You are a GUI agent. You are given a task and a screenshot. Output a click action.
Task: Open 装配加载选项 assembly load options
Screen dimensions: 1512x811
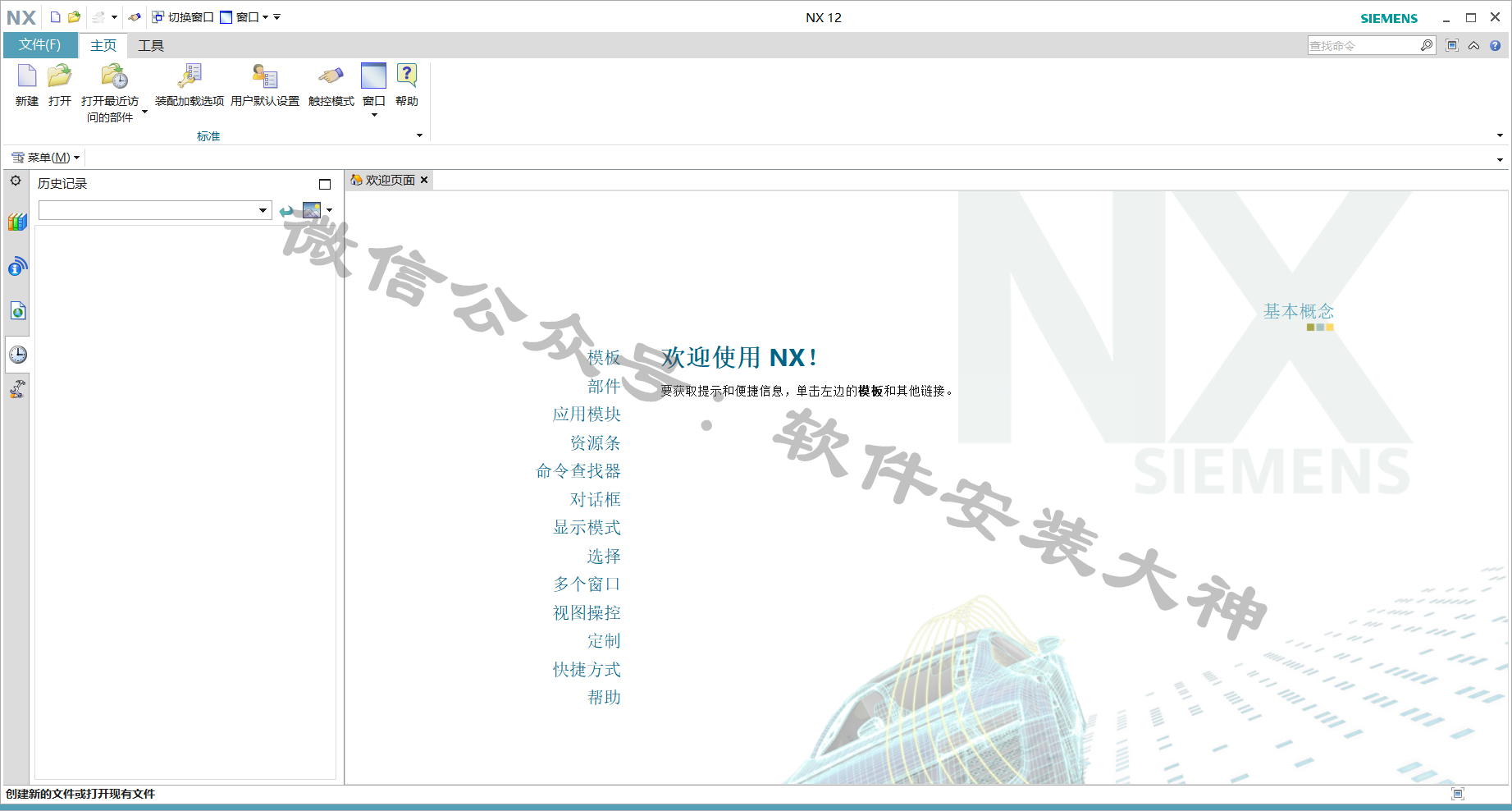tap(190, 86)
